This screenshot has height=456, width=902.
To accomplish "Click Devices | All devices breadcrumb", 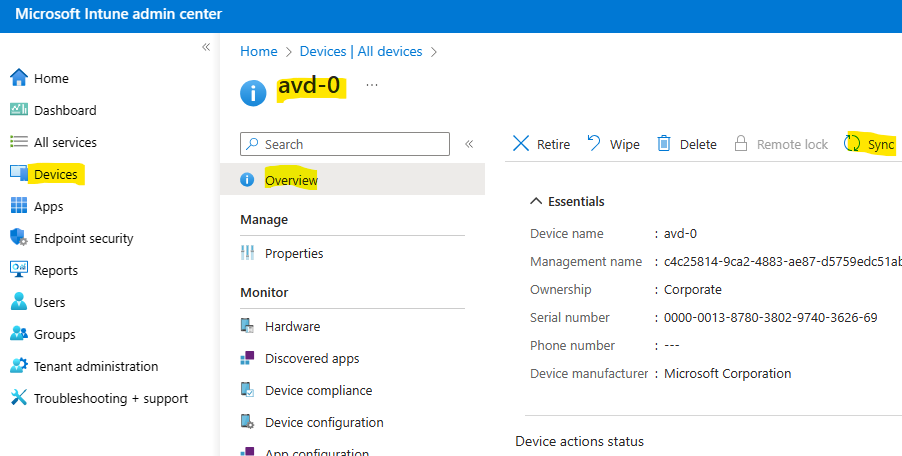I will 361,52.
